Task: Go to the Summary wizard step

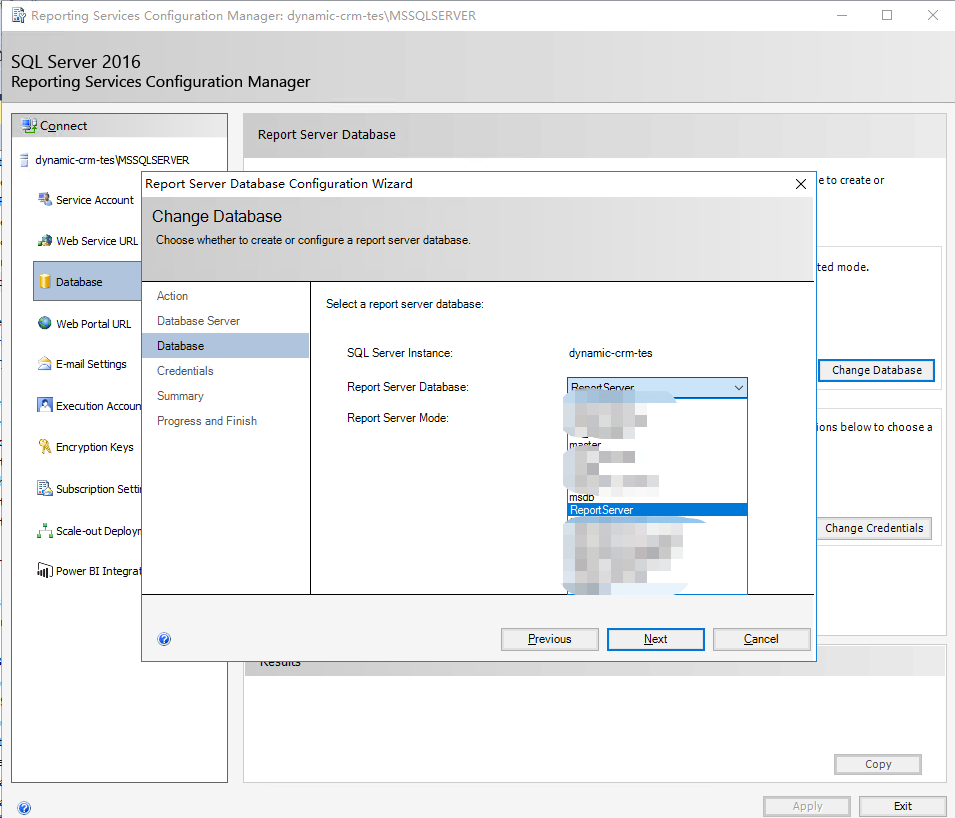Action: 180,396
